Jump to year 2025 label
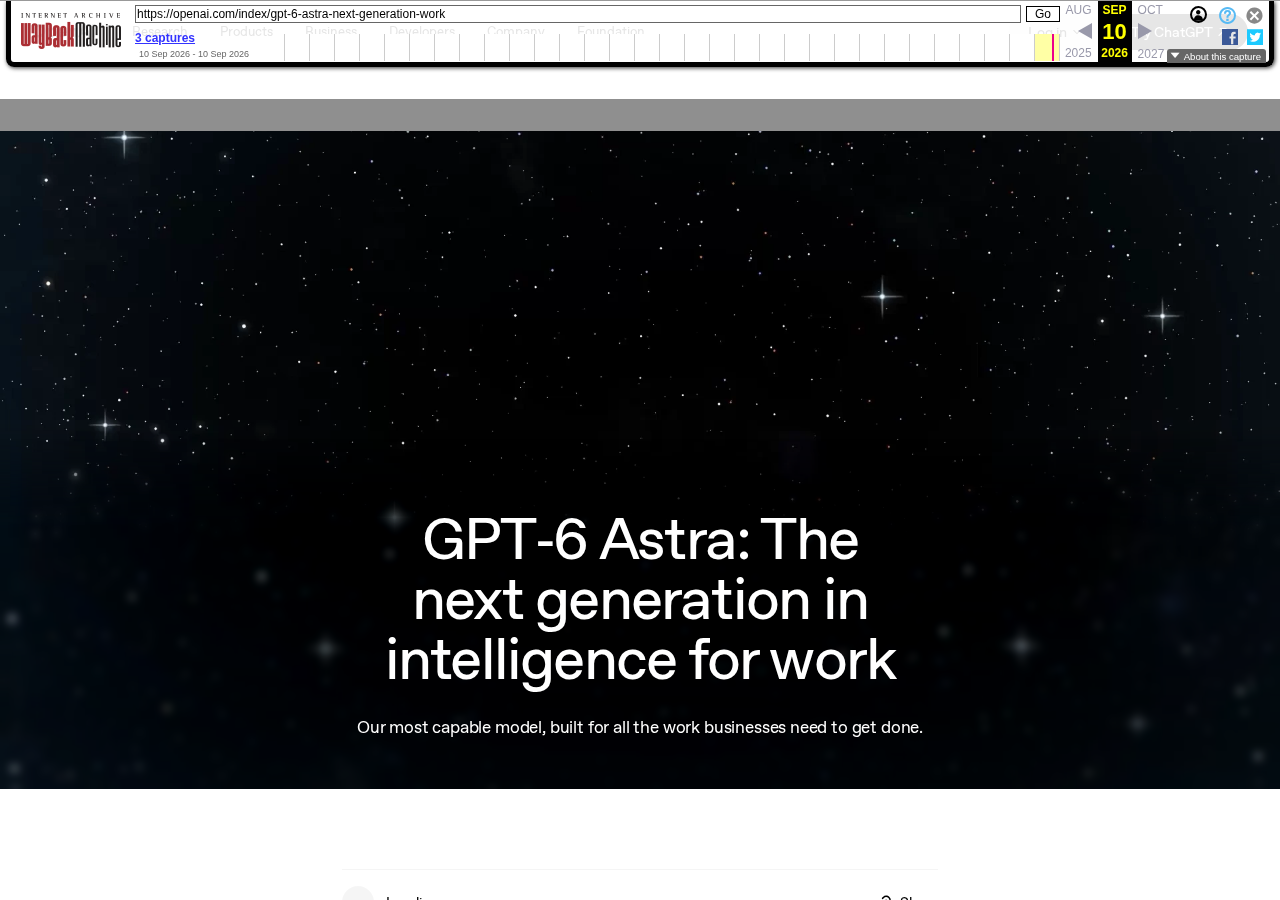The height and width of the screenshot is (900, 1280). (x=1078, y=53)
